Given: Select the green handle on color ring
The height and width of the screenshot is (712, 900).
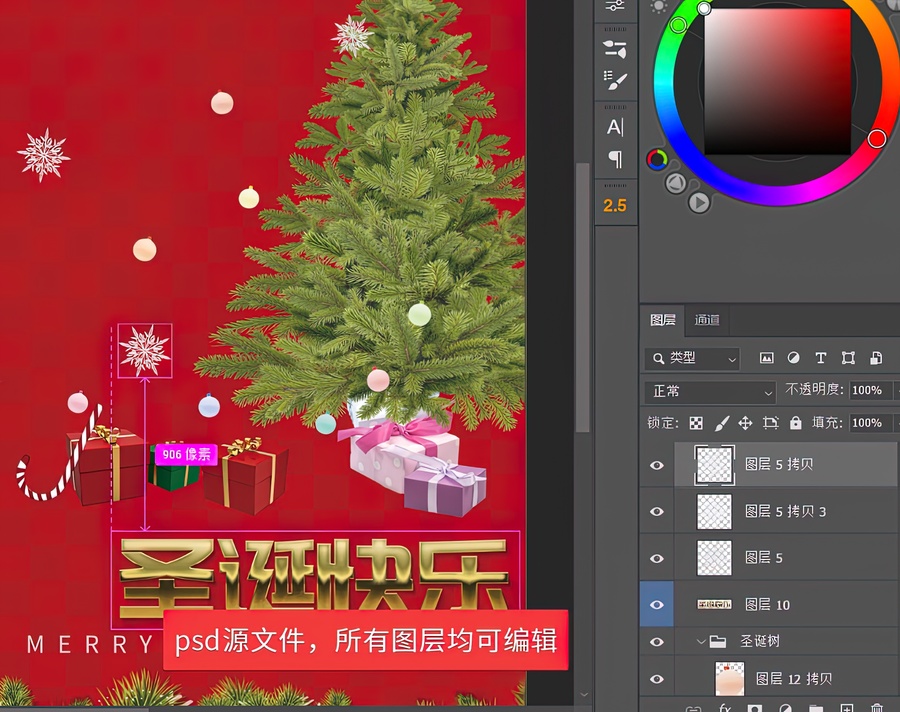Looking at the screenshot, I should click(x=678, y=25).
